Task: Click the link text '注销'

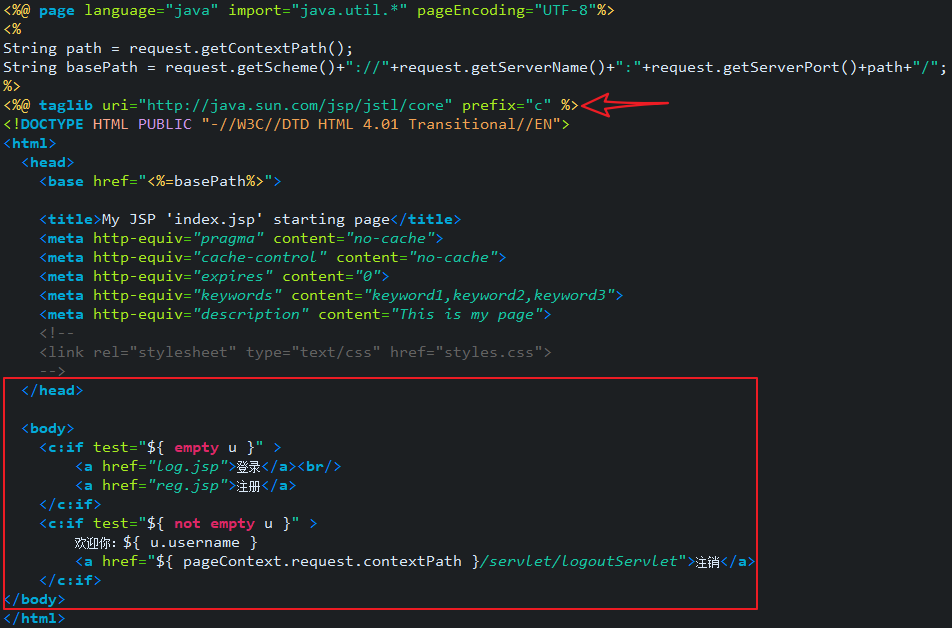Action: tap(707, 562)
